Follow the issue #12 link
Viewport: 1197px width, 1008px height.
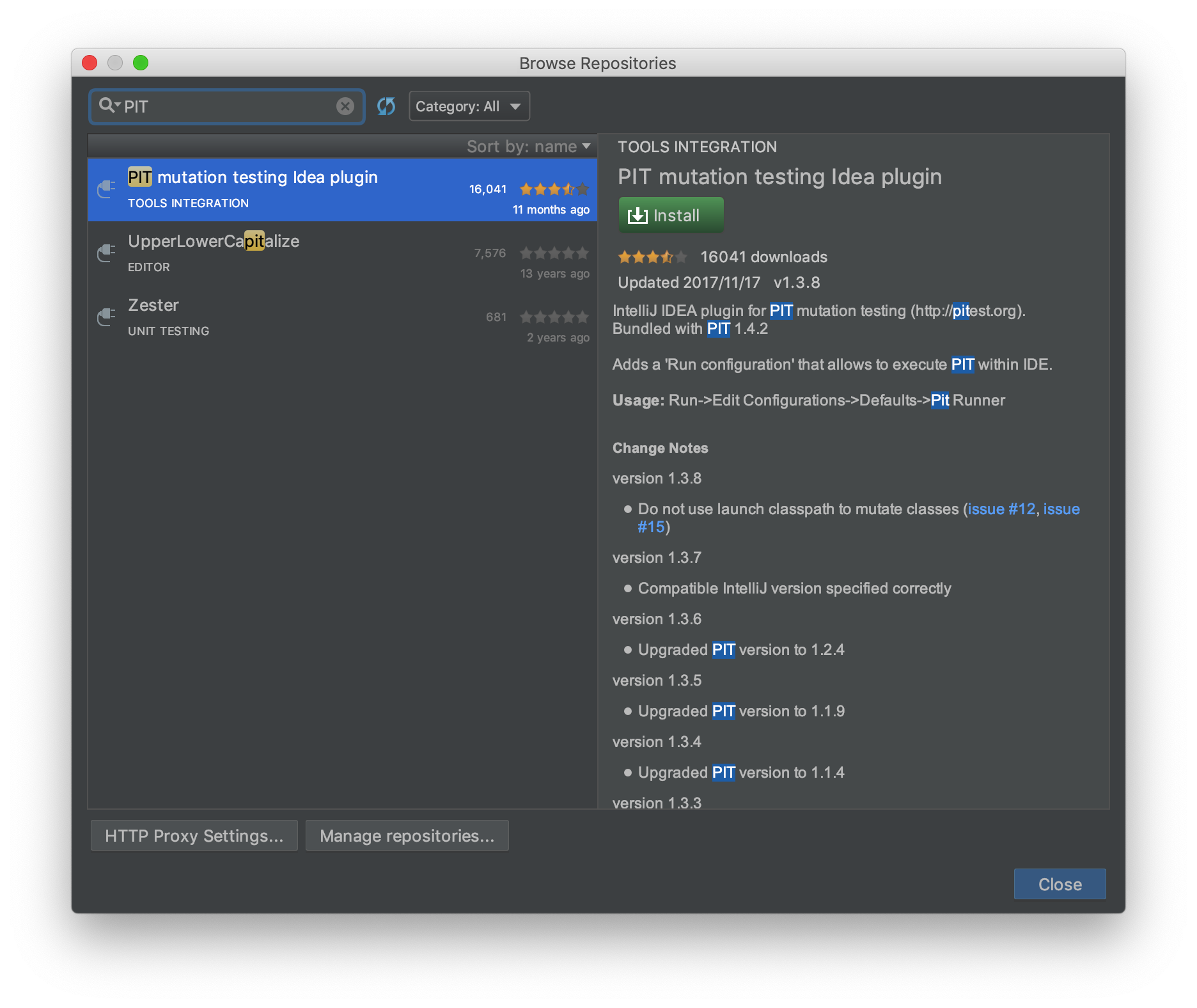(1001, 508)
